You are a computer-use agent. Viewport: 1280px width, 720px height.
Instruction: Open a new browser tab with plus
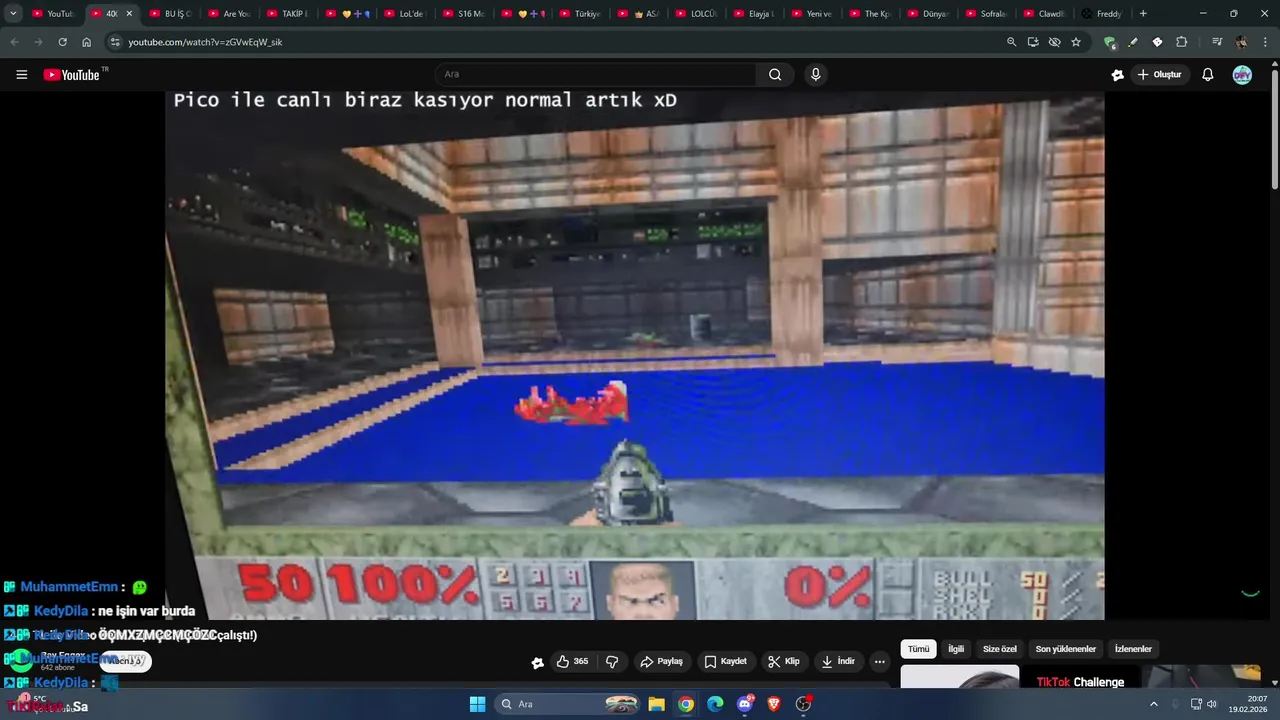click(1143, 14)
